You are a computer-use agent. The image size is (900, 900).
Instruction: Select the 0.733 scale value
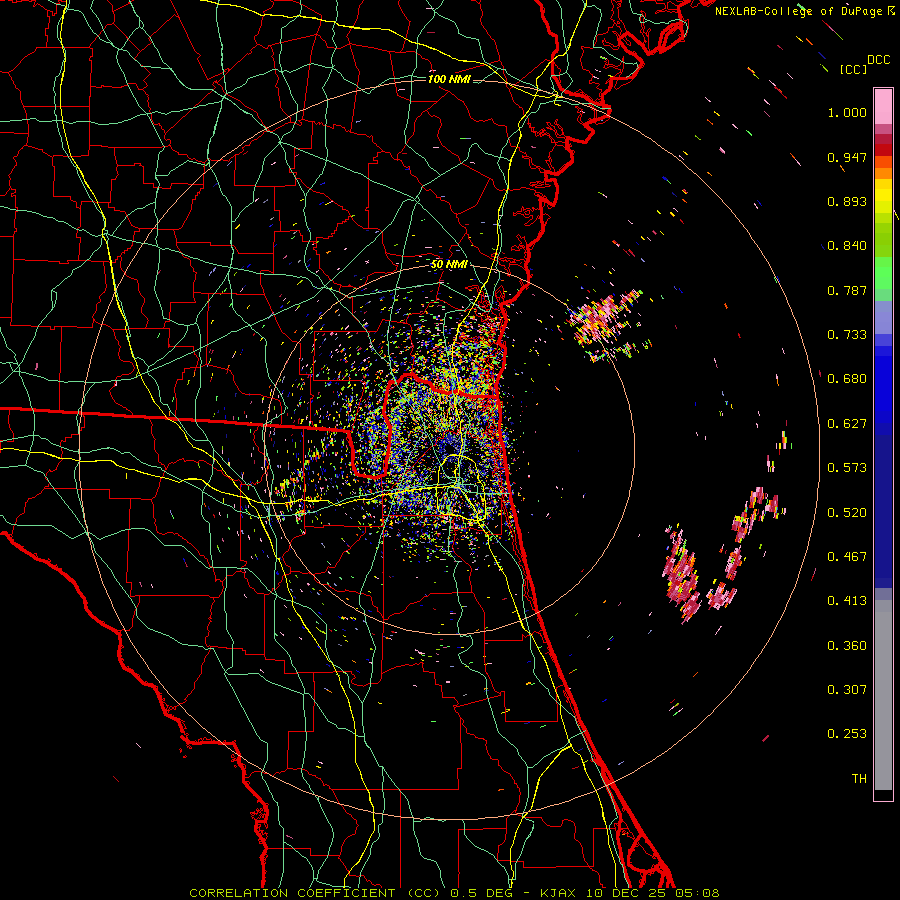pyautogui.click(x=847, y=335)
